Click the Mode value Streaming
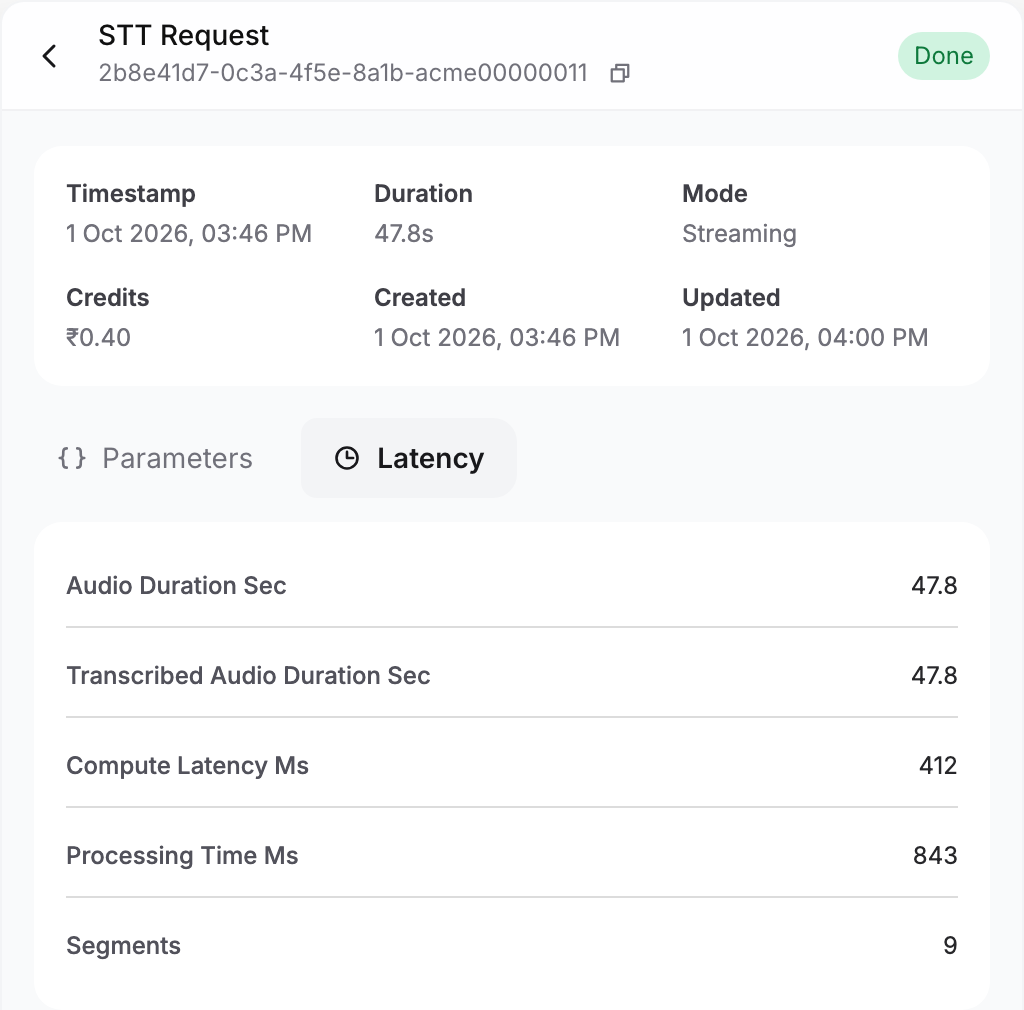Viewport: 1024px width, 1010px height. coord(739,234)
